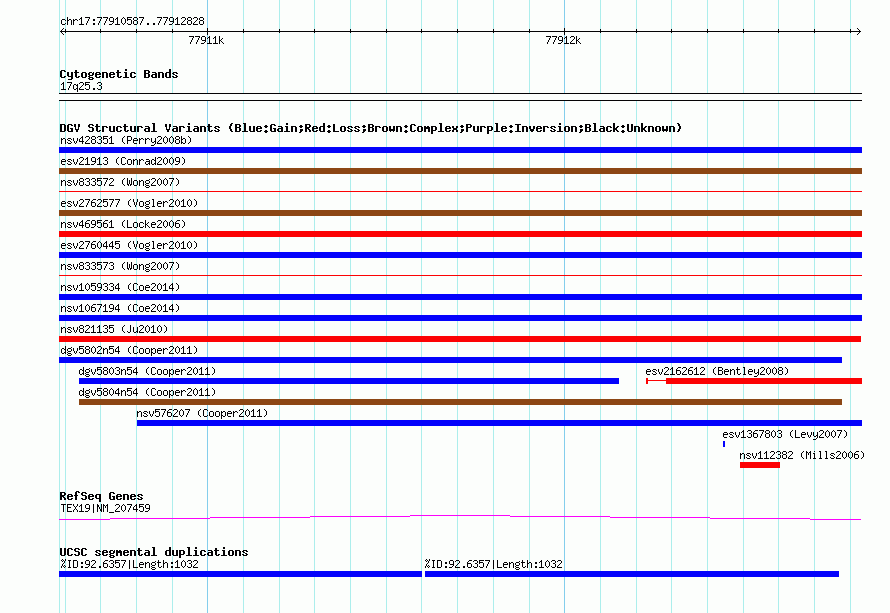Click dgv5802n54 (Cooper2011) variant label

point(129,350)
